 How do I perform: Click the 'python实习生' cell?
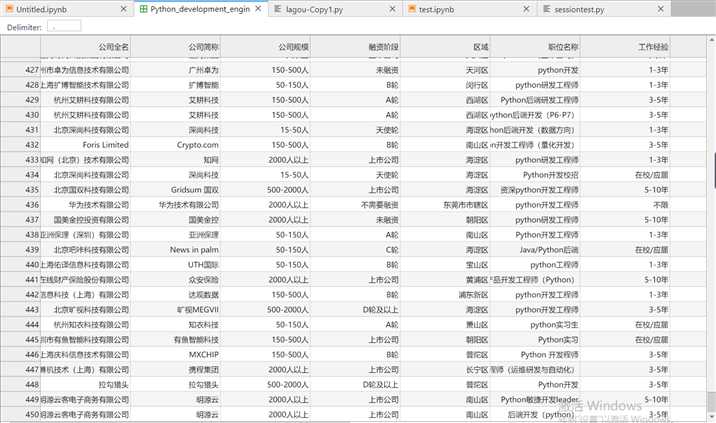click(535, 325)
